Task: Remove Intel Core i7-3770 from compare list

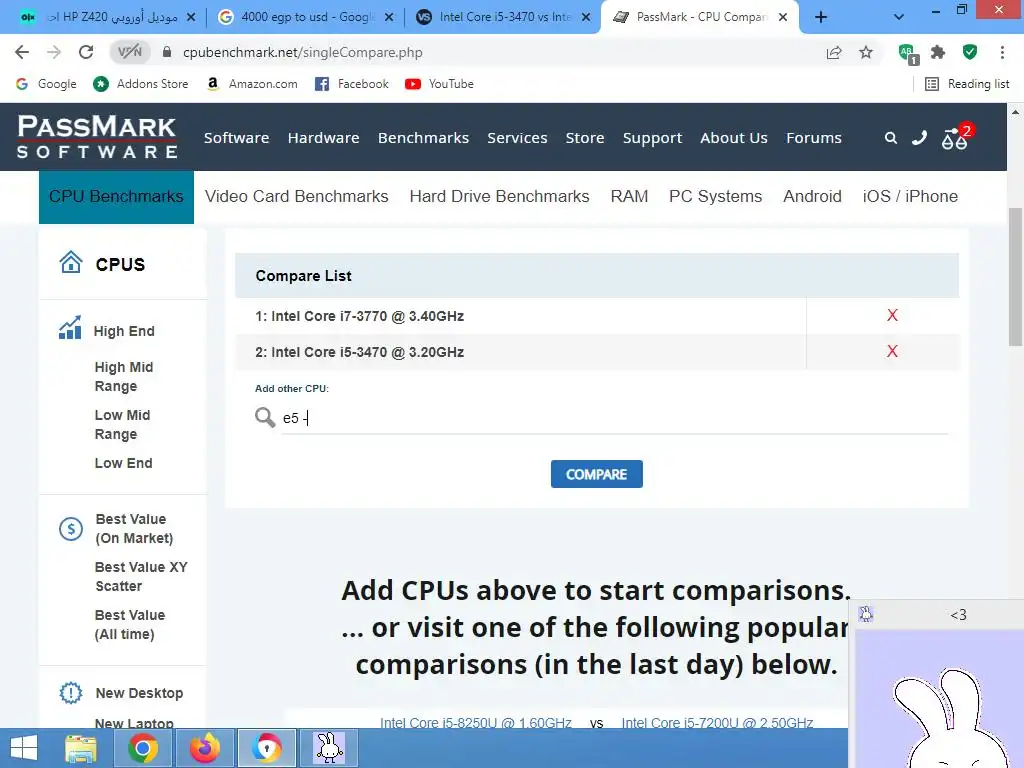Action: pos(892,315)
